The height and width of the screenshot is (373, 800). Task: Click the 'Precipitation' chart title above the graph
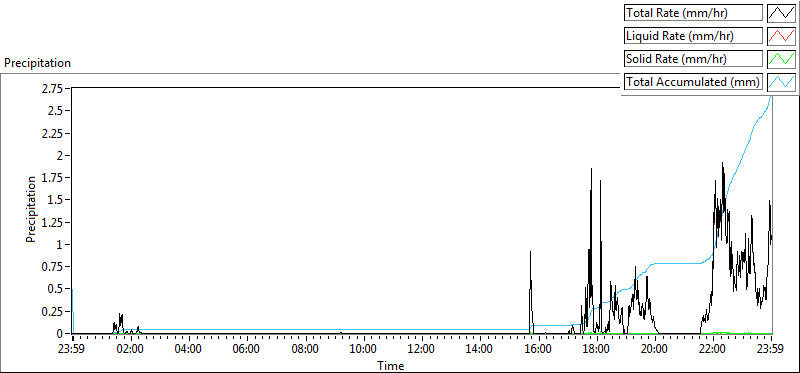click(37, 63)
